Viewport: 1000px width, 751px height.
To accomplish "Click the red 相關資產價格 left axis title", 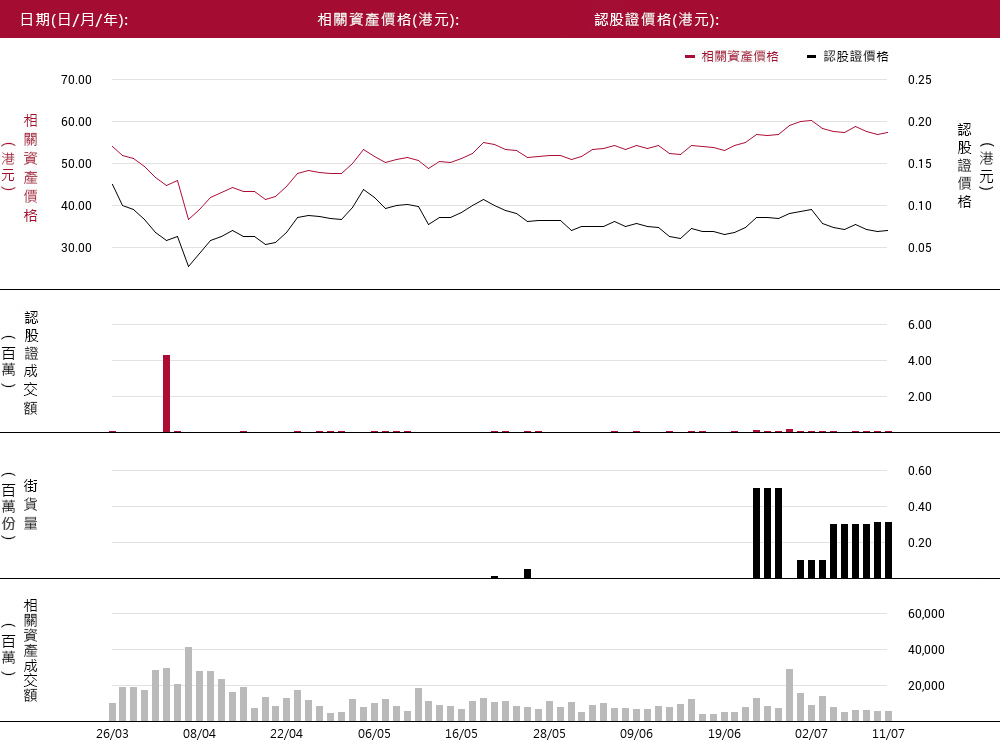I will point(30,168).
